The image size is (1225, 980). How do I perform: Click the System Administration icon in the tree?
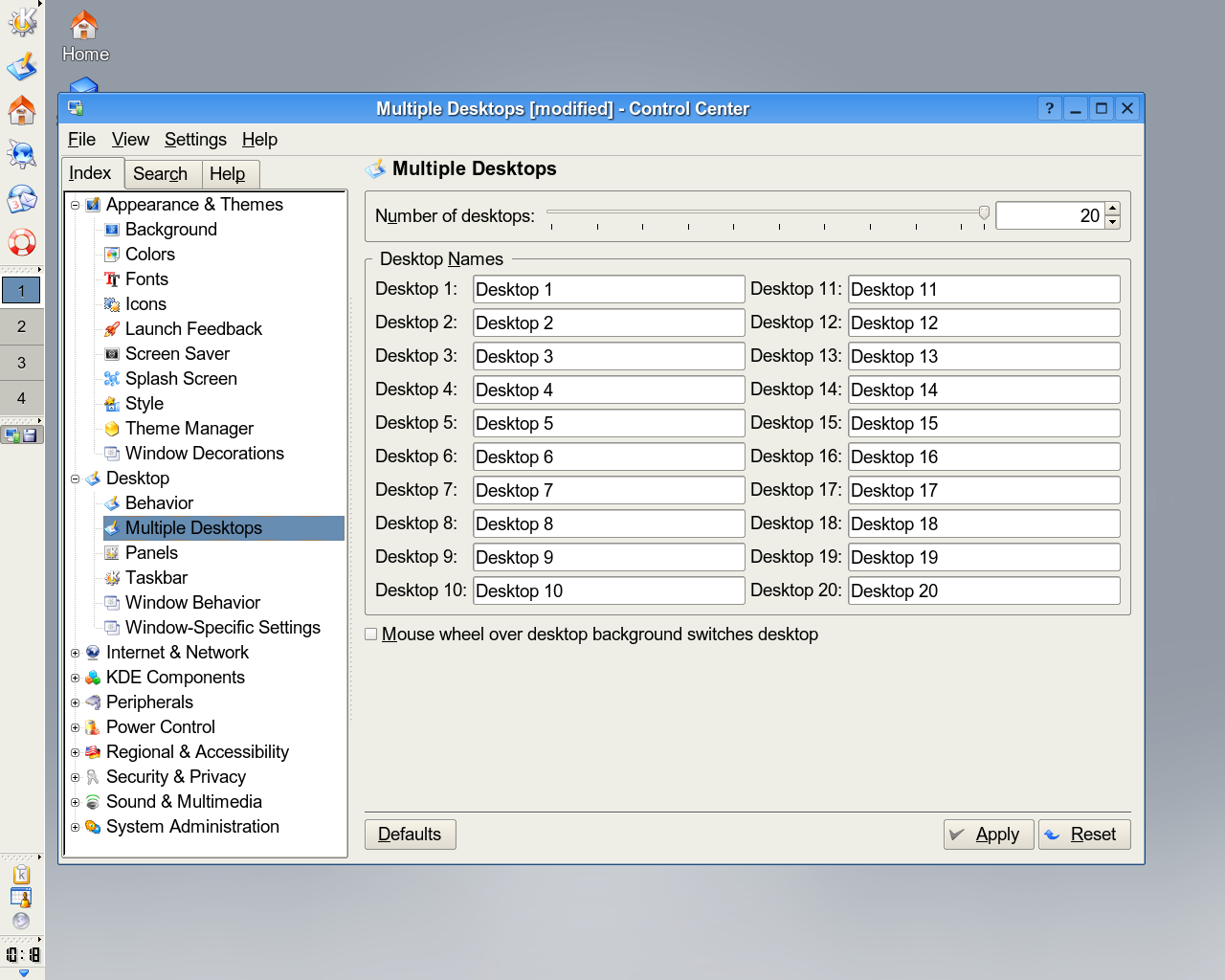pos(93,827)
